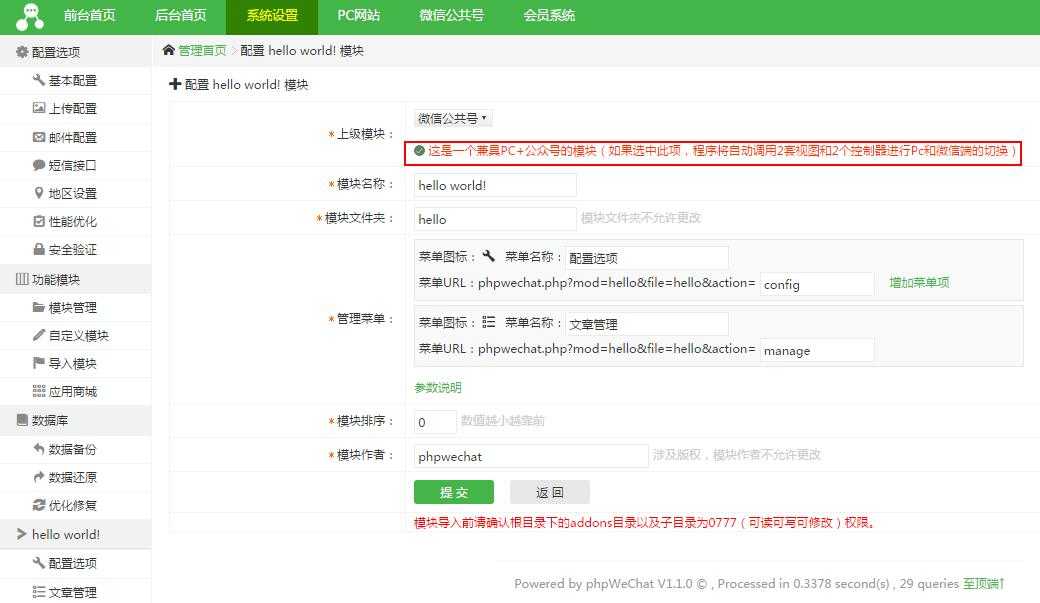Click the undo arrow icon next to 数据备份
Viewport: 1040px width, 603px height.
point(38,448)
